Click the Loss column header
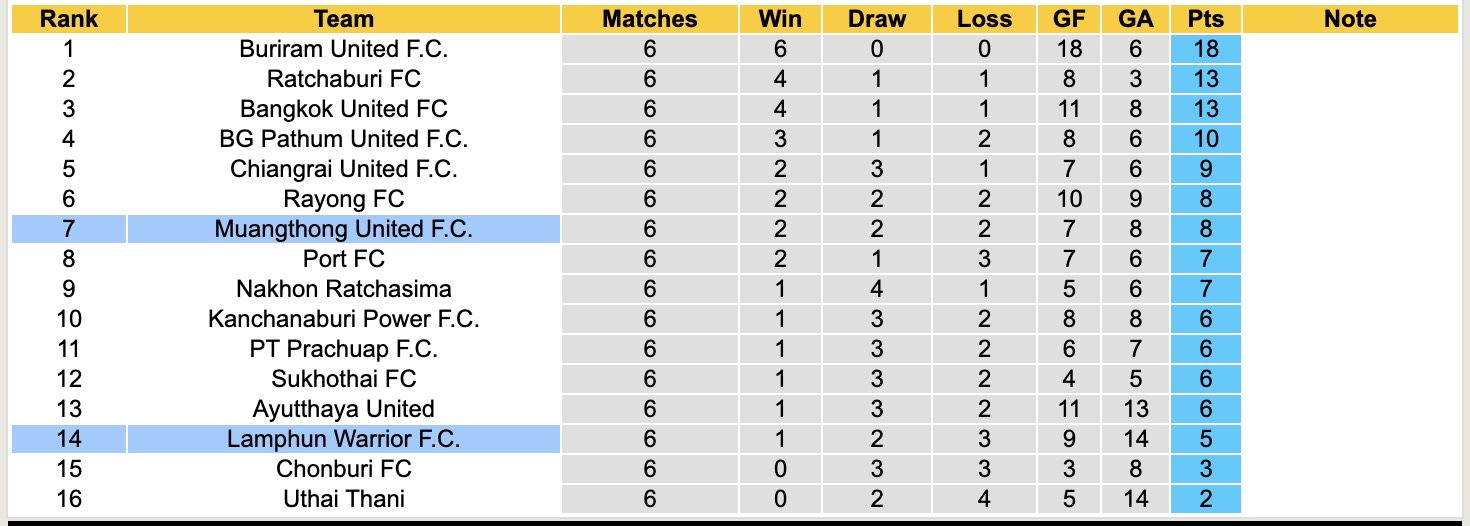This screenshot has height=526, width=1470. pyautogui.click(x=984, y=19)
